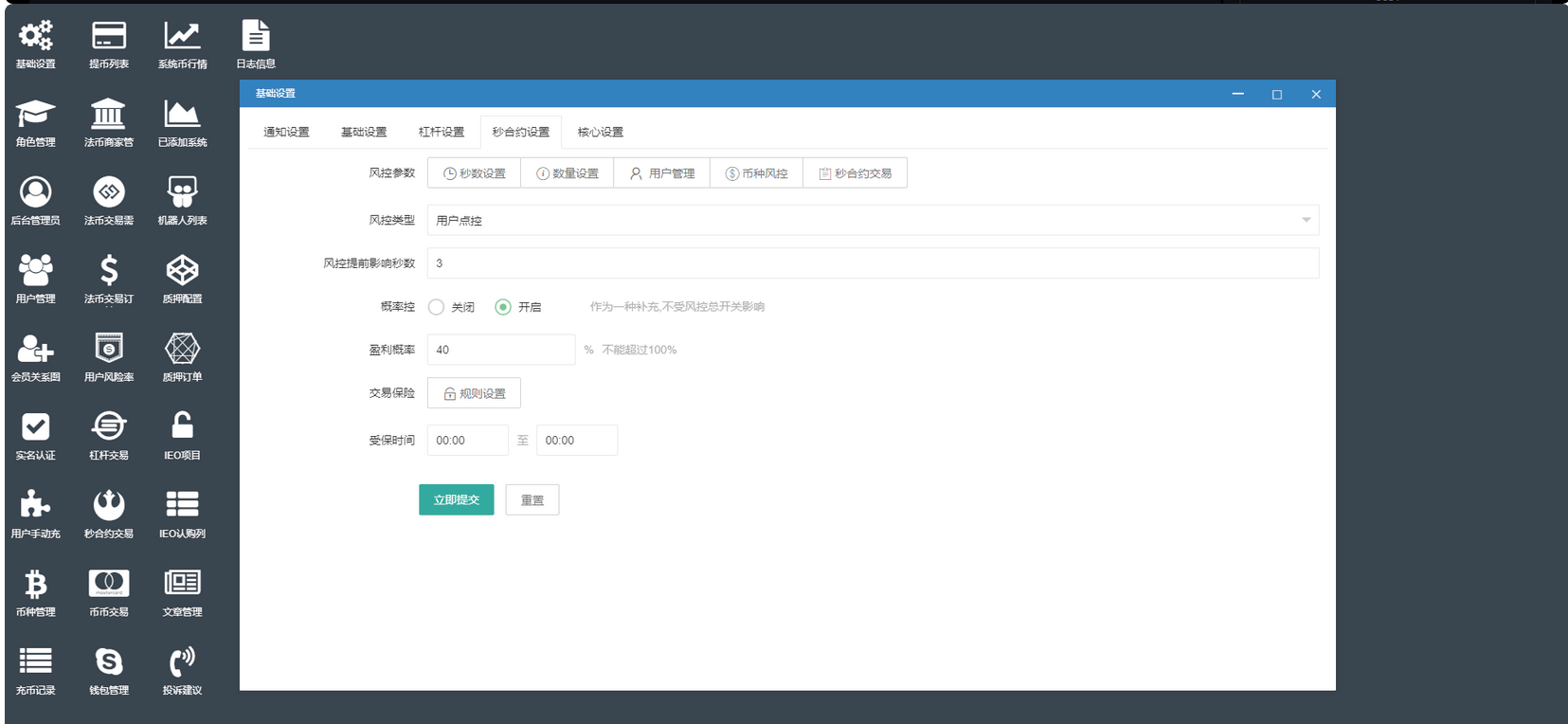1568x724 pixels.
Task: Click the 秒数设置 button
Action: coord(475,173)
